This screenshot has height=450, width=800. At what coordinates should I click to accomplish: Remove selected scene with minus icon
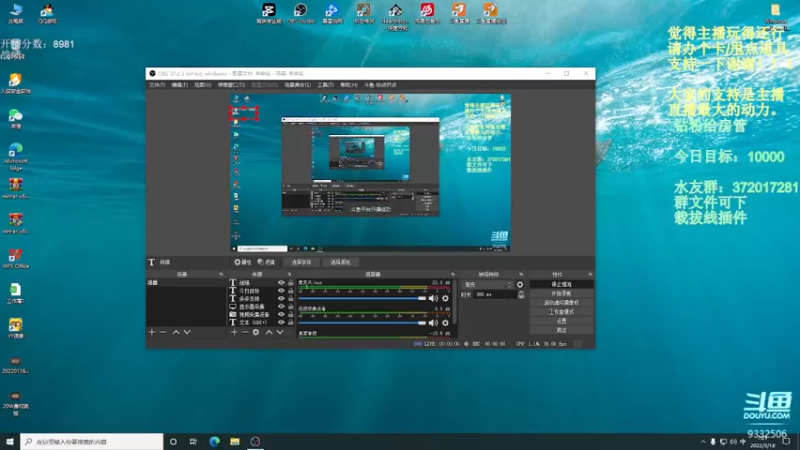point(163,332)
